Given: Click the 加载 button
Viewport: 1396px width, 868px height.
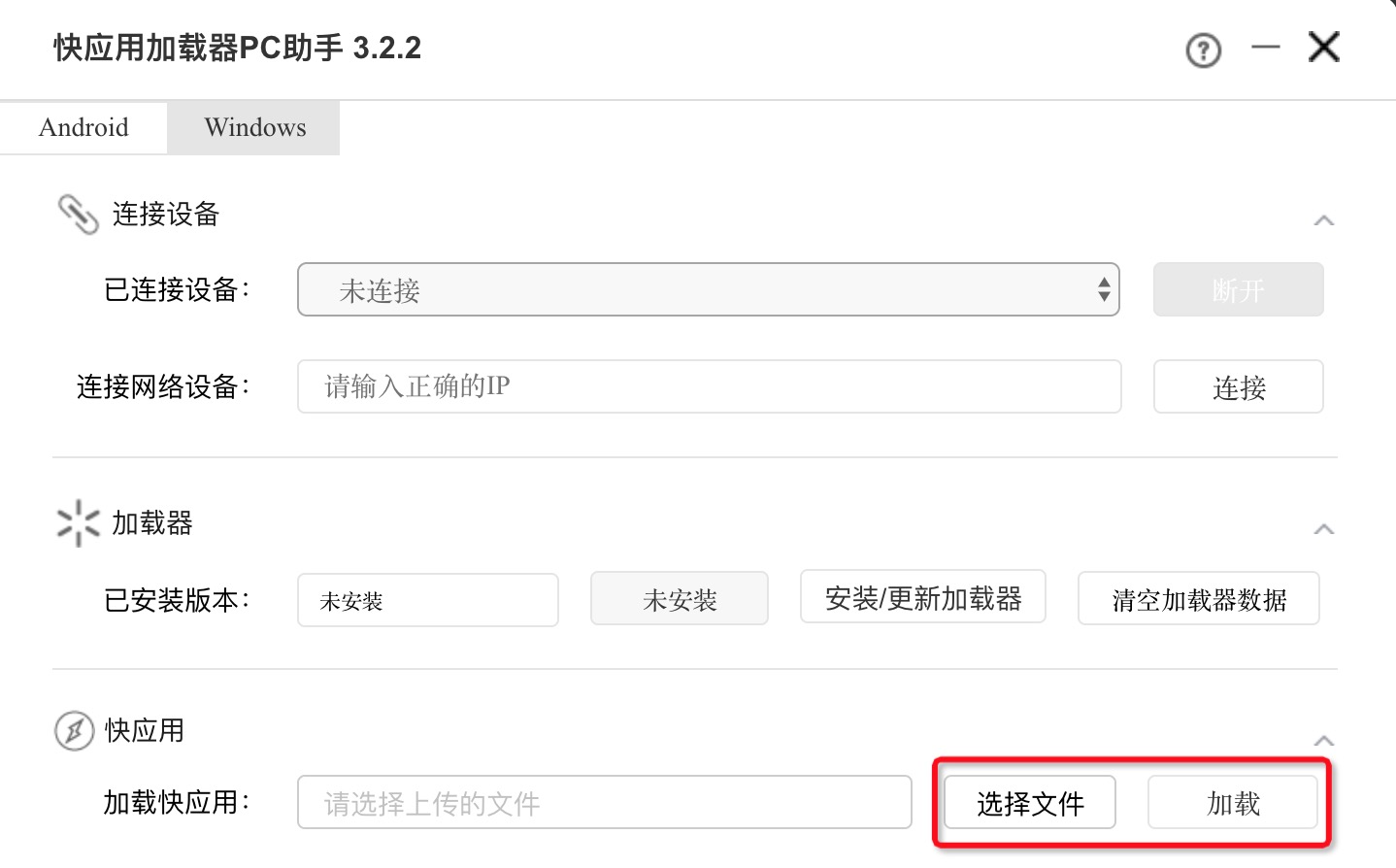Looking at the screenshot, I should pos(1232,802).
